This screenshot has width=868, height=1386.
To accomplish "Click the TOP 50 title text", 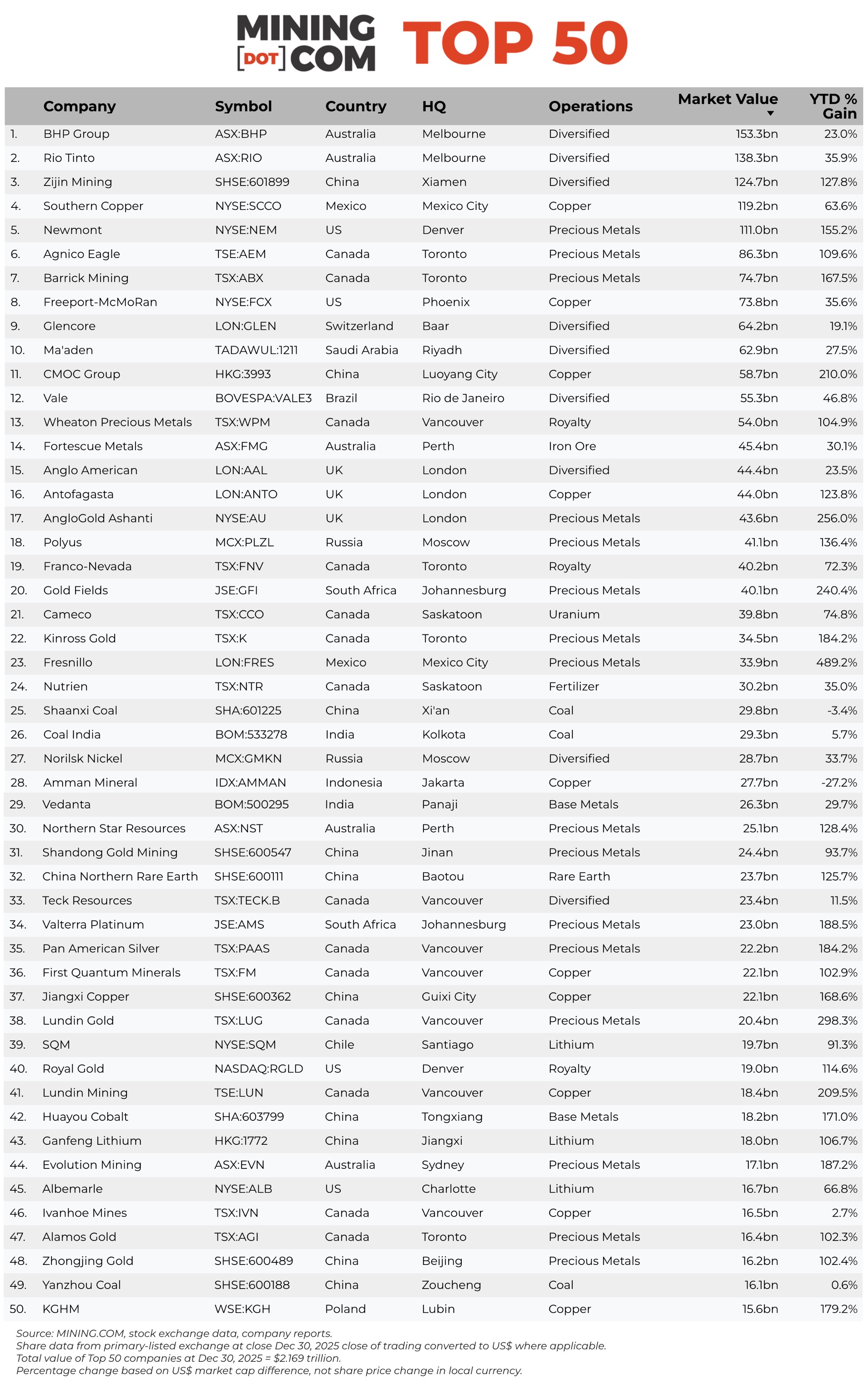I will click(x=515, y=43).
